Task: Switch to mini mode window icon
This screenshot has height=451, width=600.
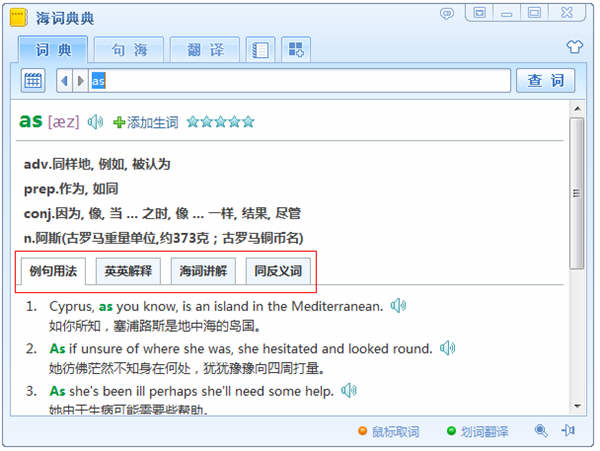Action: pyautogui.click(x=479, y=13)
